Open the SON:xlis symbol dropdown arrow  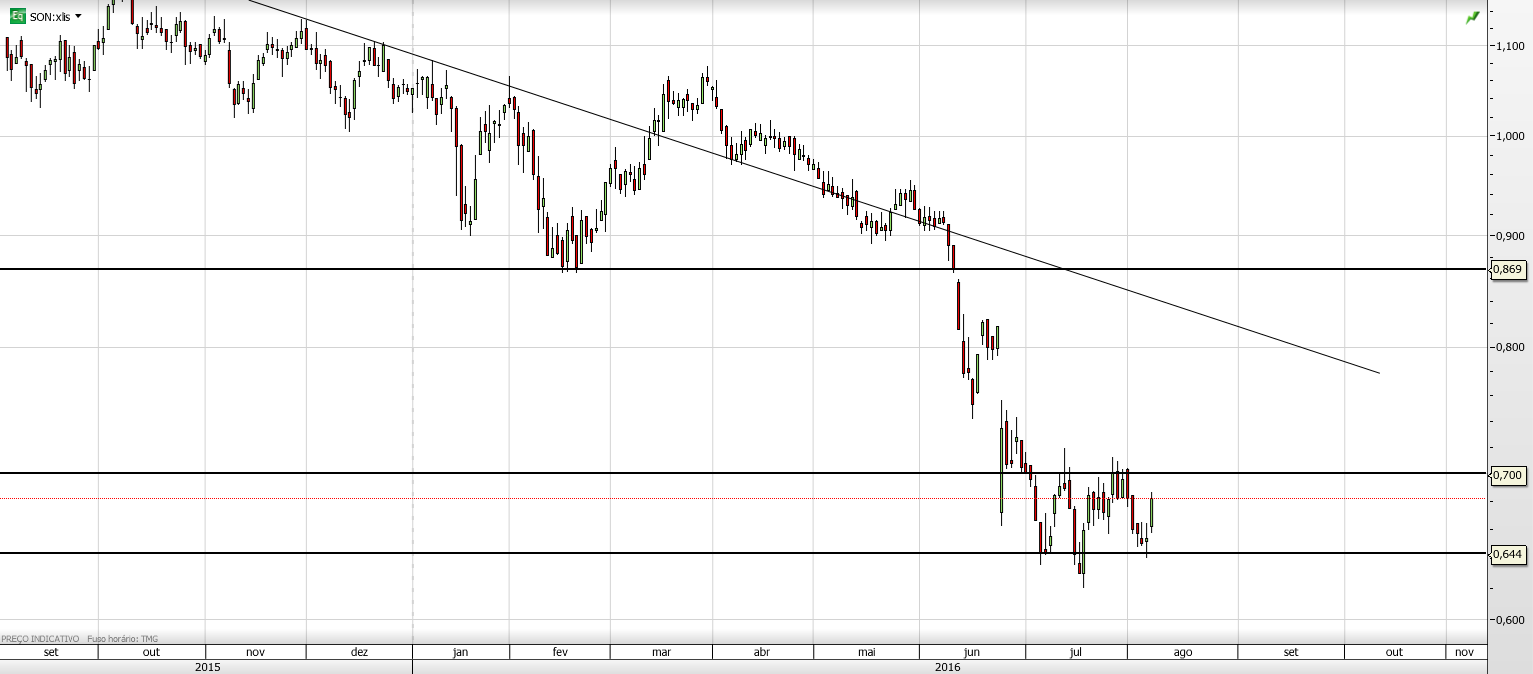point(78,17)
